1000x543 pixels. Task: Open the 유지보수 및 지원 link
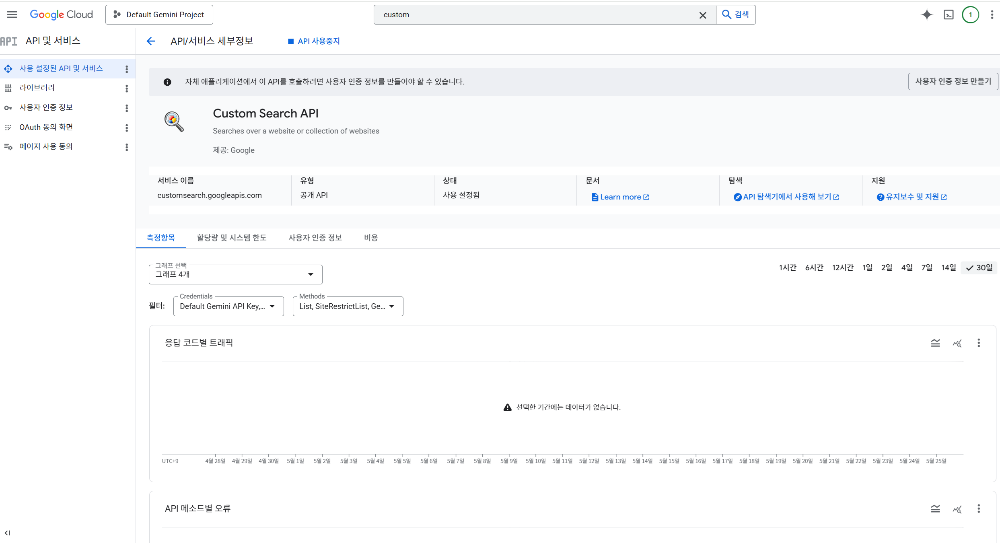click(x=911, y=197)
